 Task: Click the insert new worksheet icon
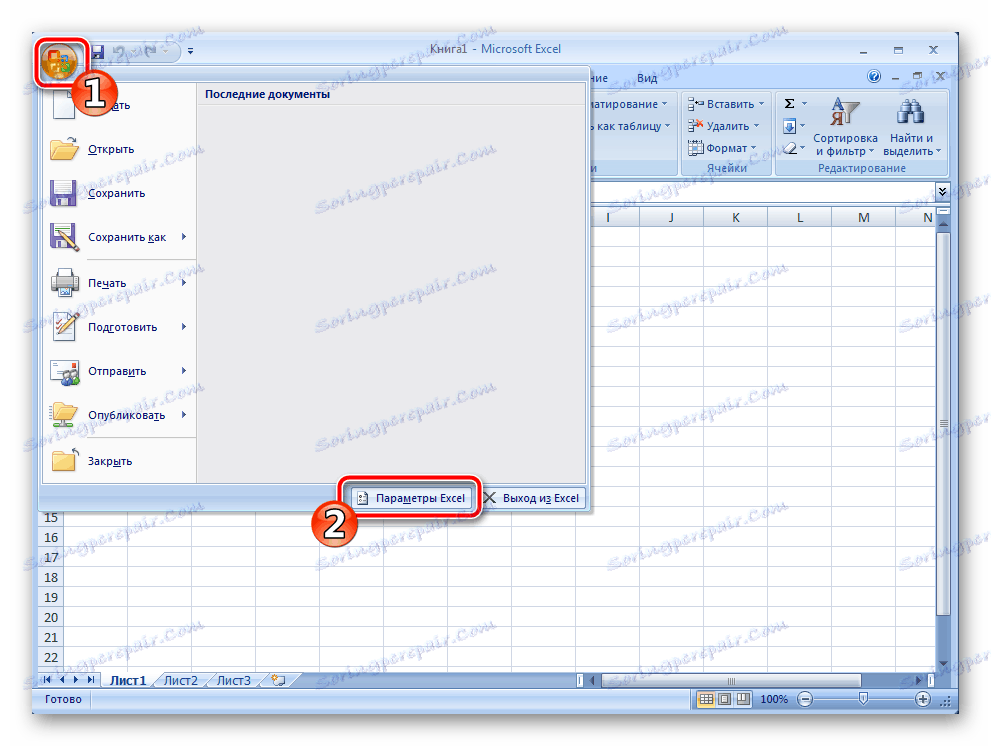click(278, 681)
